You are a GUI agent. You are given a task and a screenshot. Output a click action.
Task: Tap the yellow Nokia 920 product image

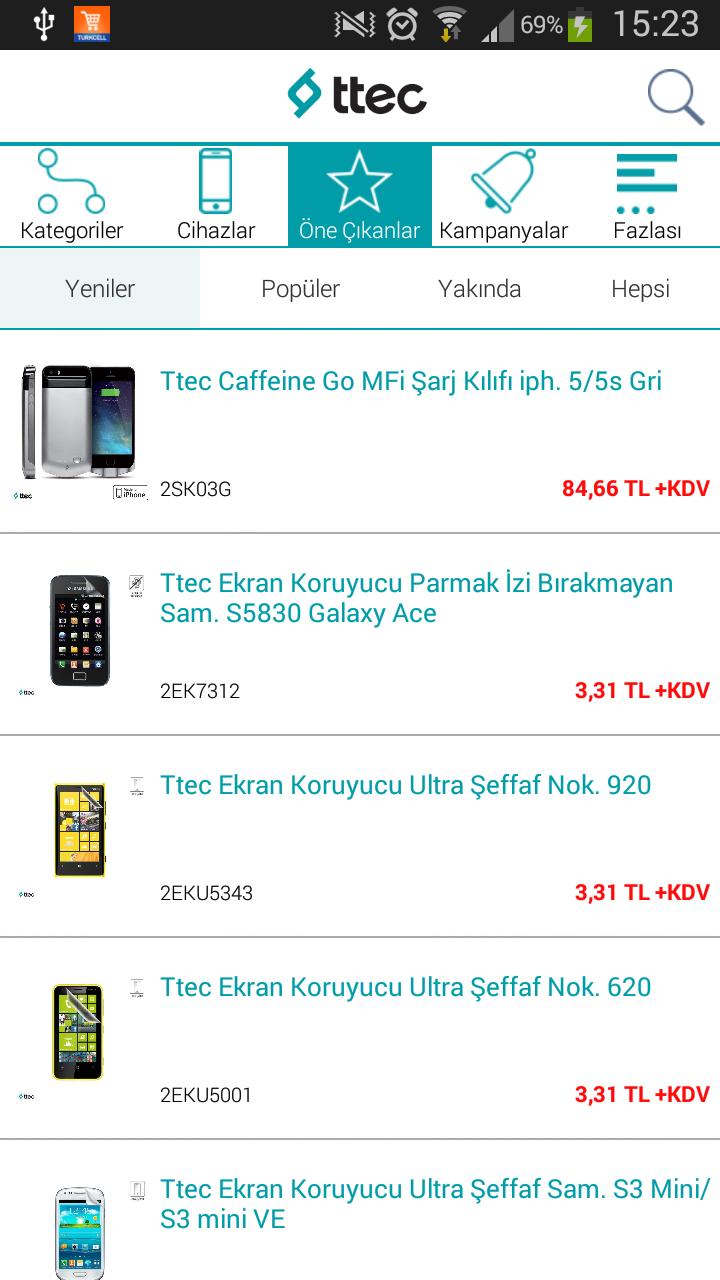pyautogui.click(x=80, y=829)
